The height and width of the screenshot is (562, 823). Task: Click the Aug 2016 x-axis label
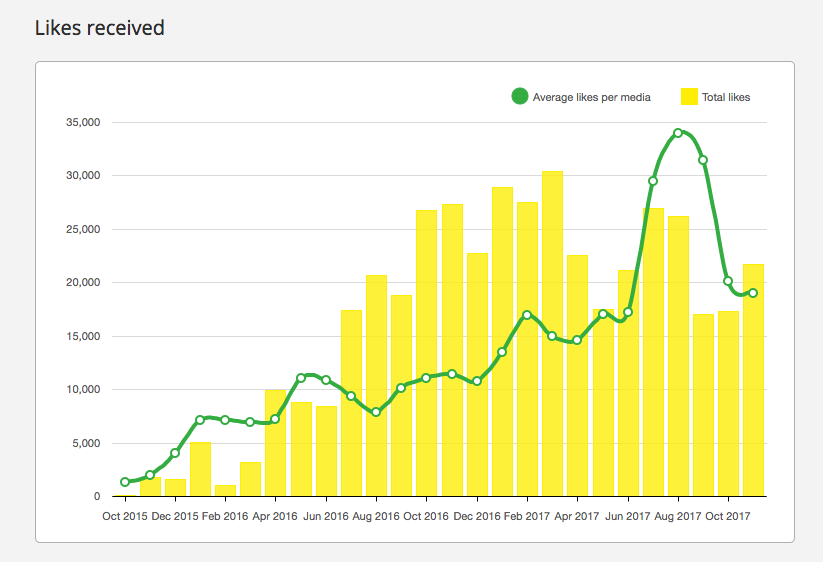376,516
